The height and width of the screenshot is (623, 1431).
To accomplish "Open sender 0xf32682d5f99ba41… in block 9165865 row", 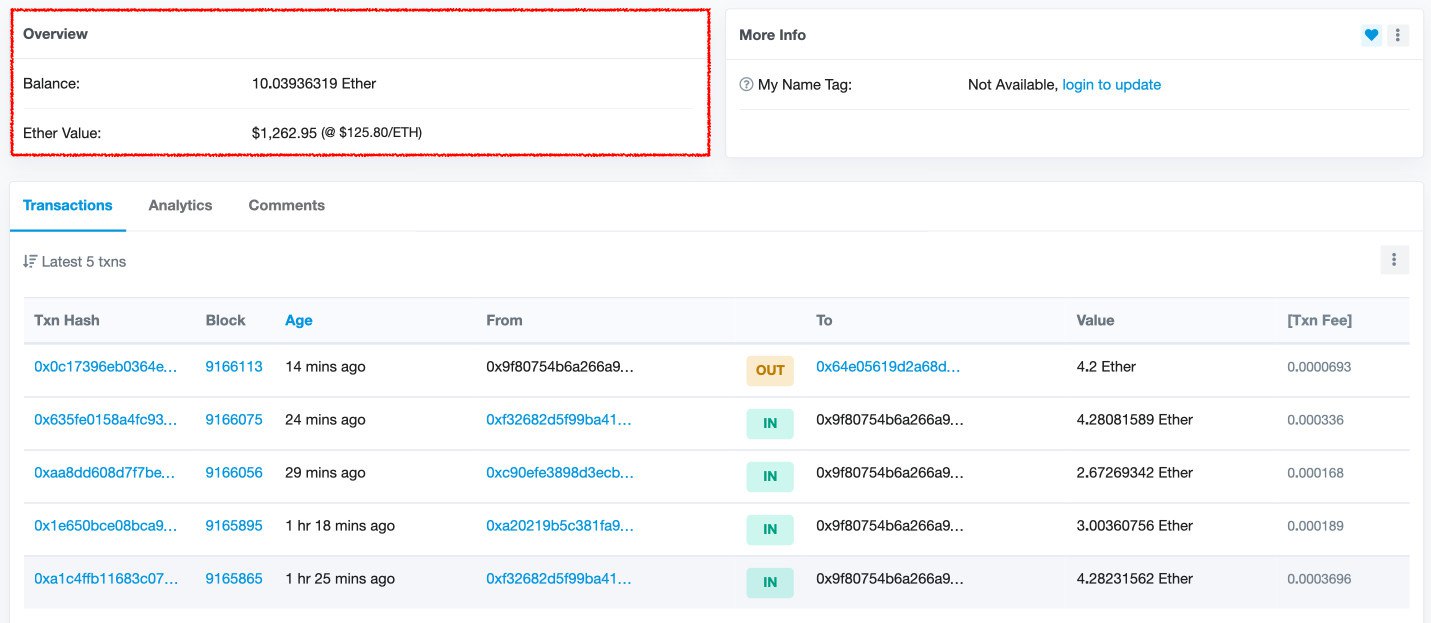I will coord(560,579).
